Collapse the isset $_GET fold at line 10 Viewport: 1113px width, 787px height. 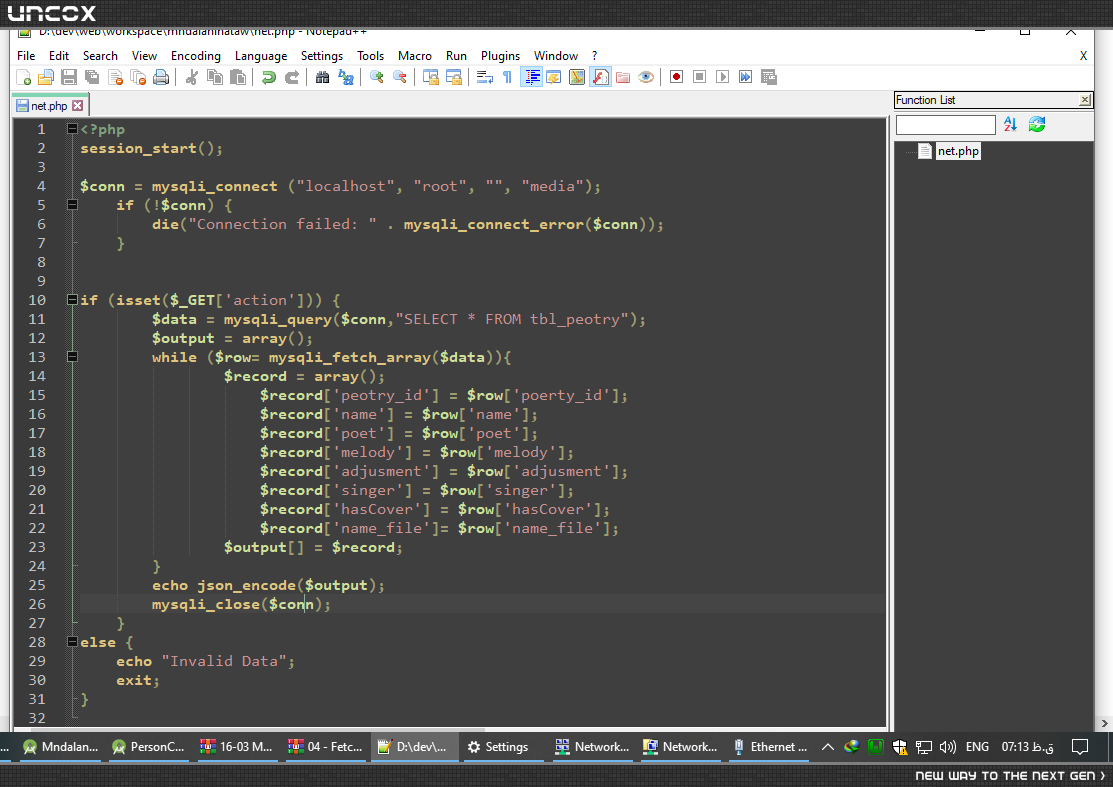click(72, 299)
